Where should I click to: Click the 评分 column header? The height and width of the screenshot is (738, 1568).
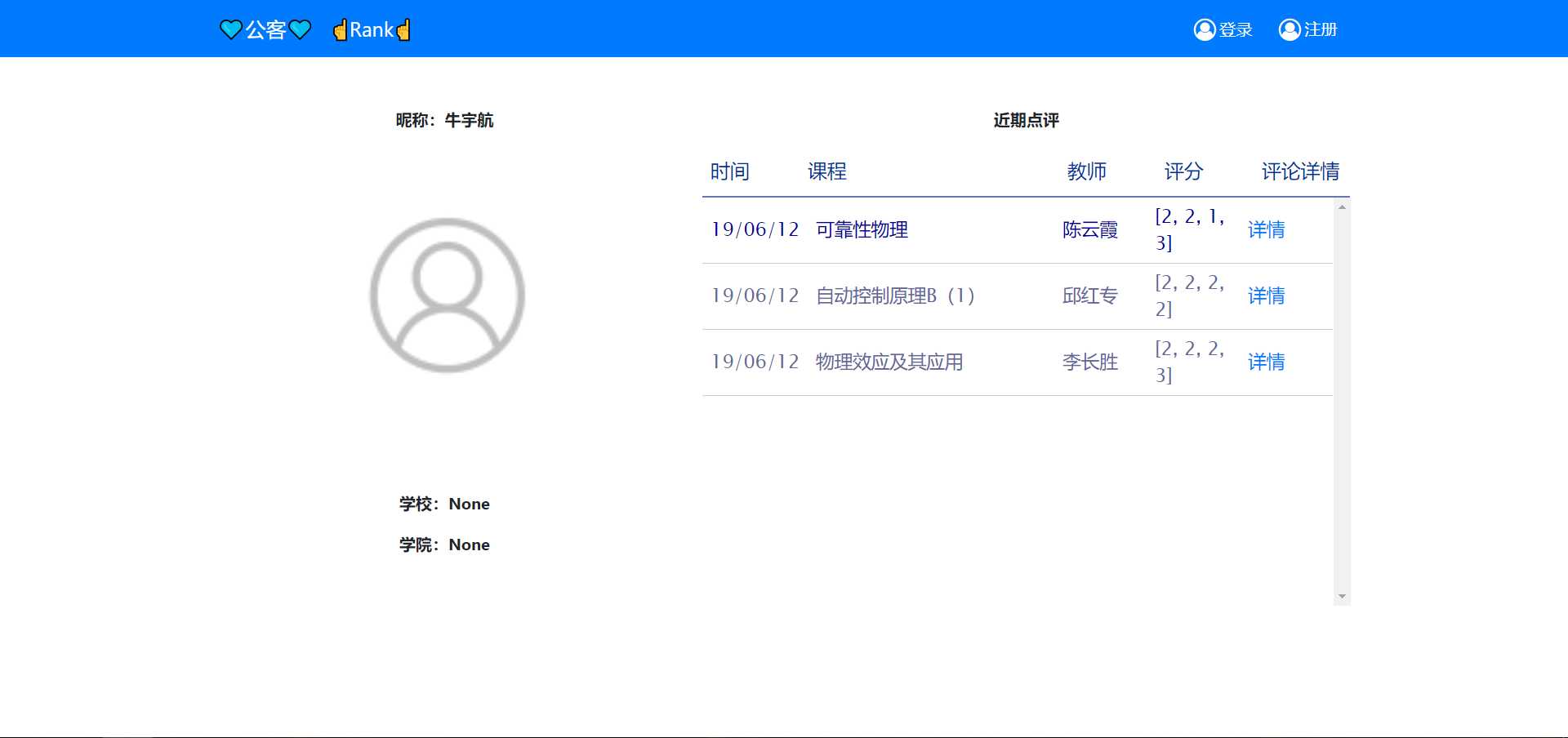(x=1184, y=171)
